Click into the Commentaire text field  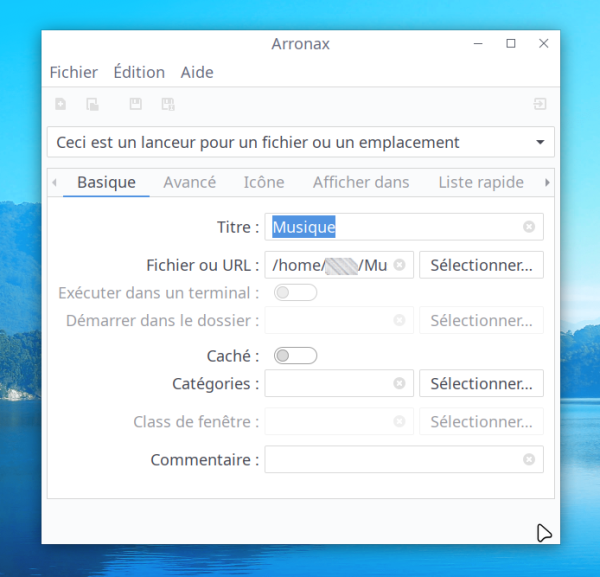click(x=390, y=460)
